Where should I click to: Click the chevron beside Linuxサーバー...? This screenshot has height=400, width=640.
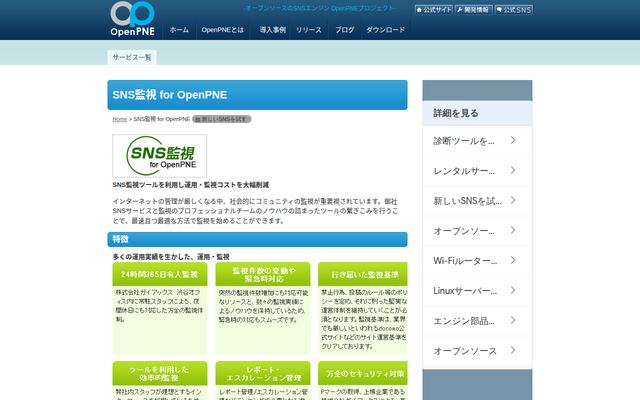click(x=513, y=290)
